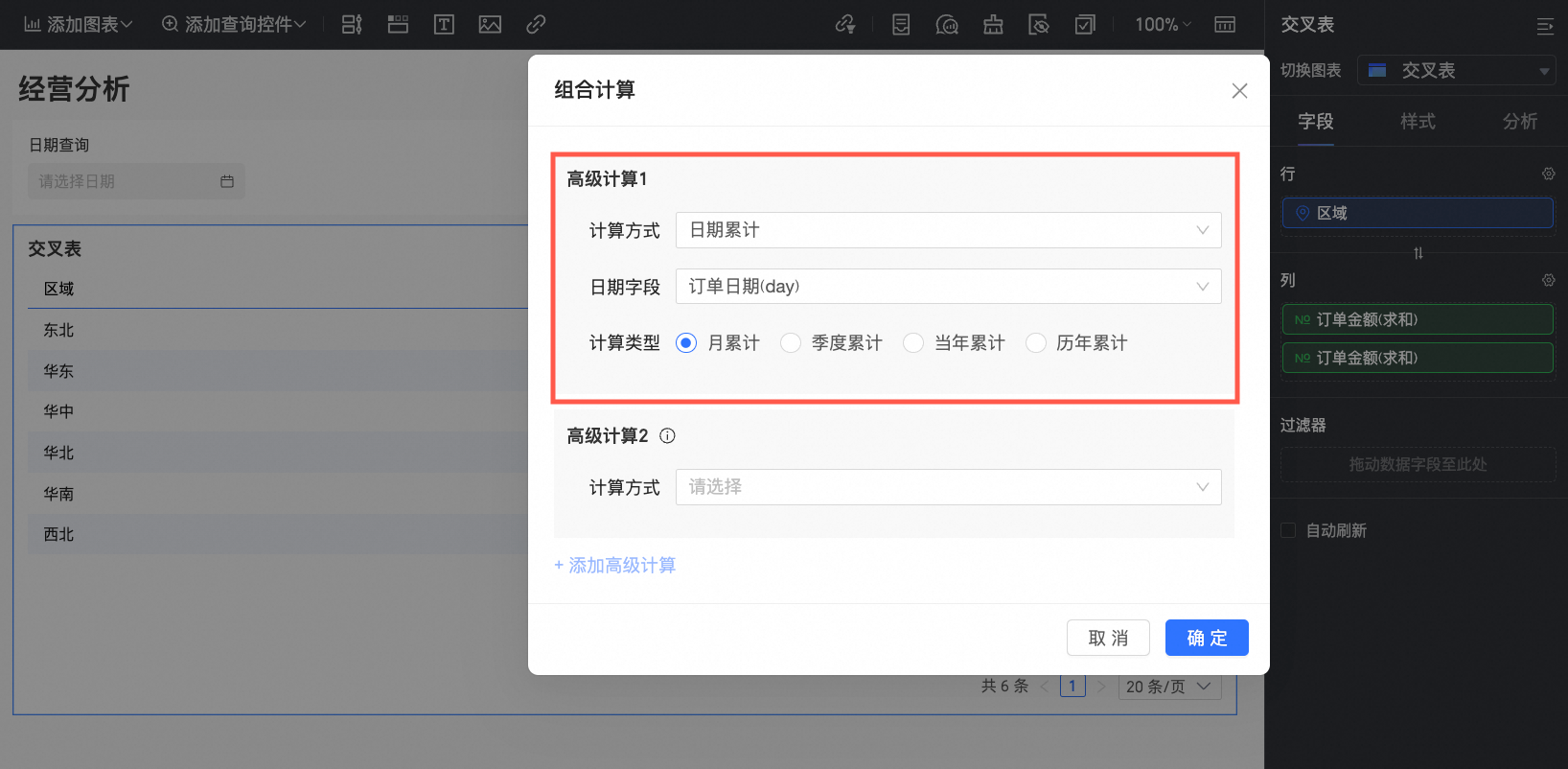Click the 东北 table row
Viewport: 1568px width, 769px height.
pos(278,330)
